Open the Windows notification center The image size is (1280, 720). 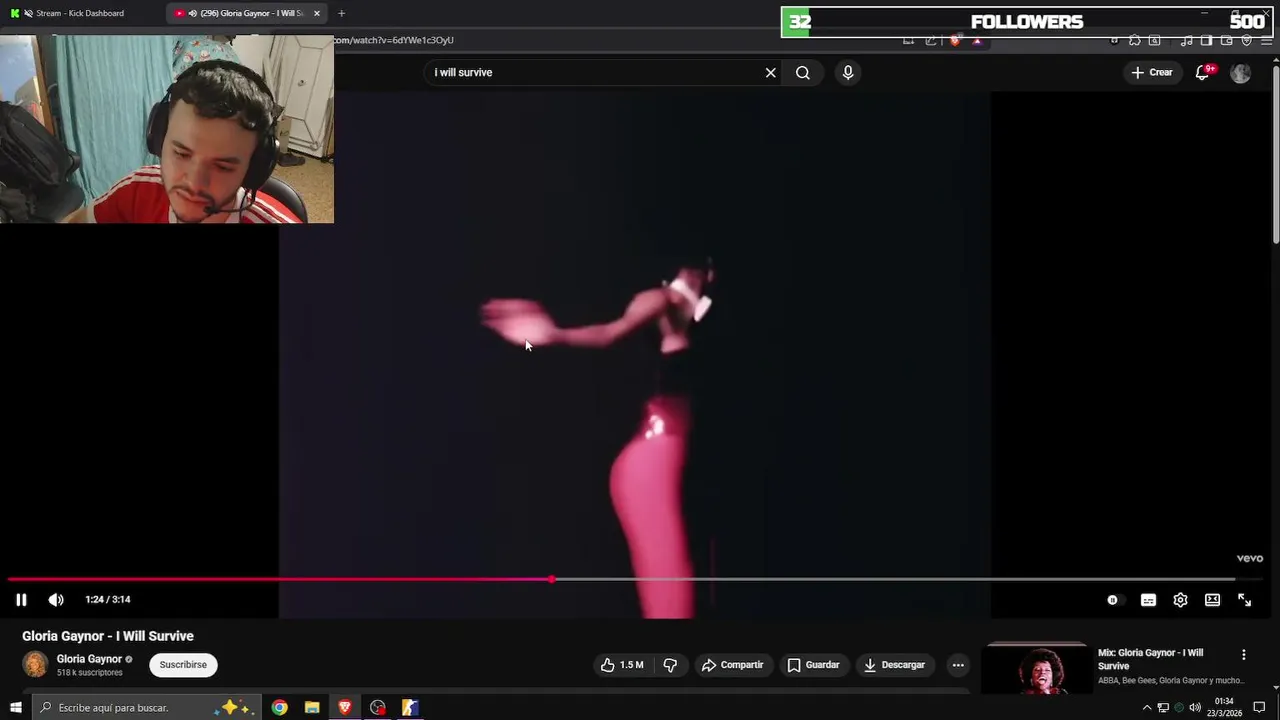[x=1260, y=707]
